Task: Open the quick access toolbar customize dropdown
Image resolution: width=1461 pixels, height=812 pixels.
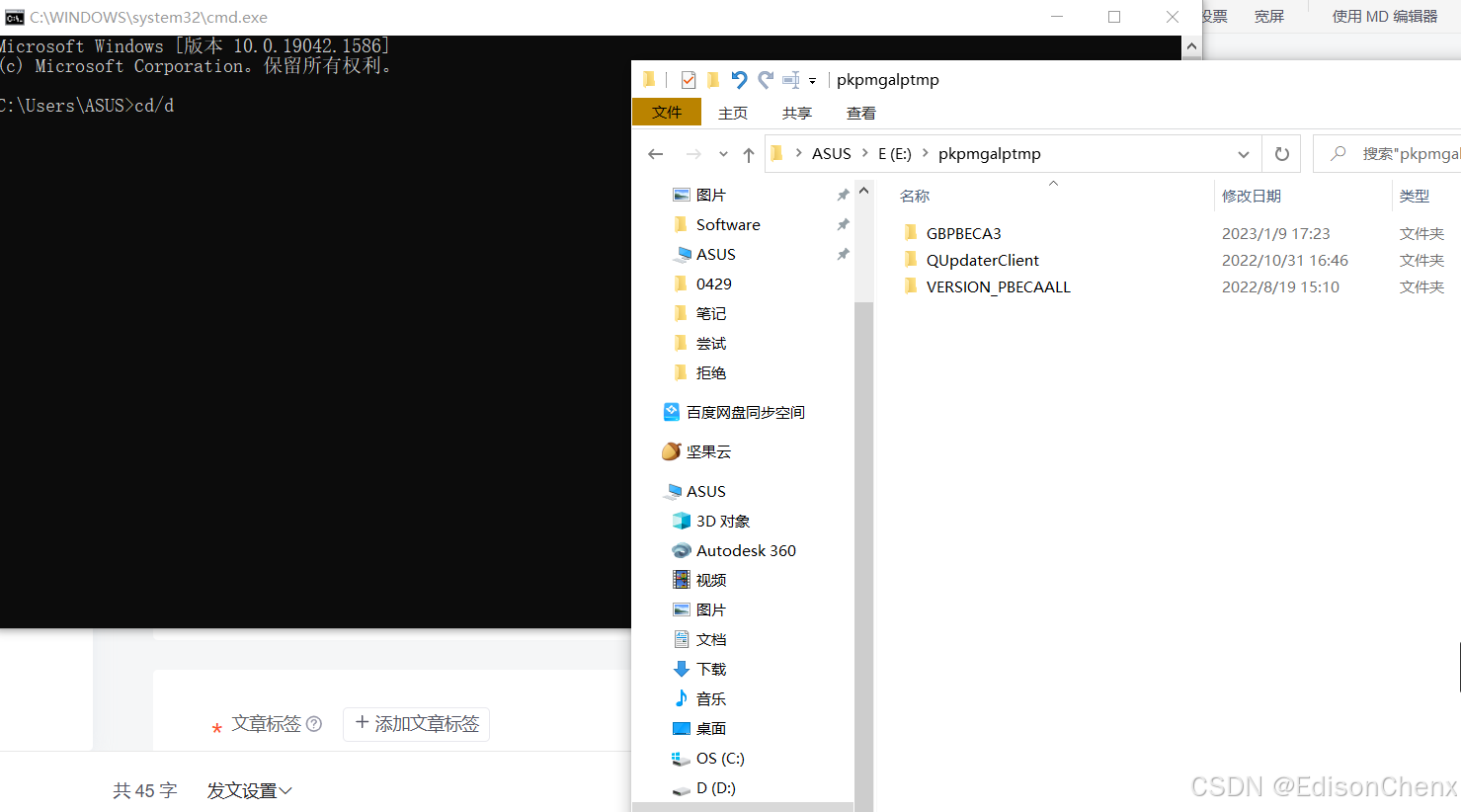Action: 813,81
